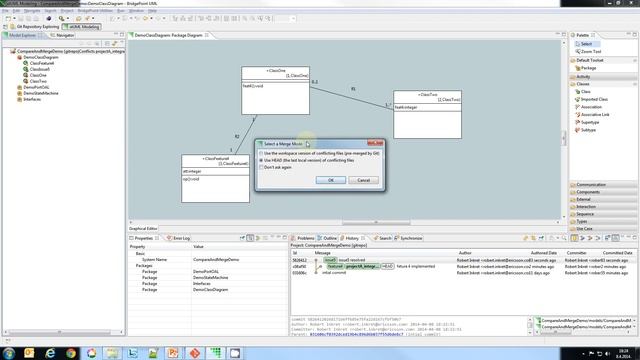The width and height of the screenshot is (640, 360).
Task: Expand the Use Case palette drawer
Action: pos(603,229)
